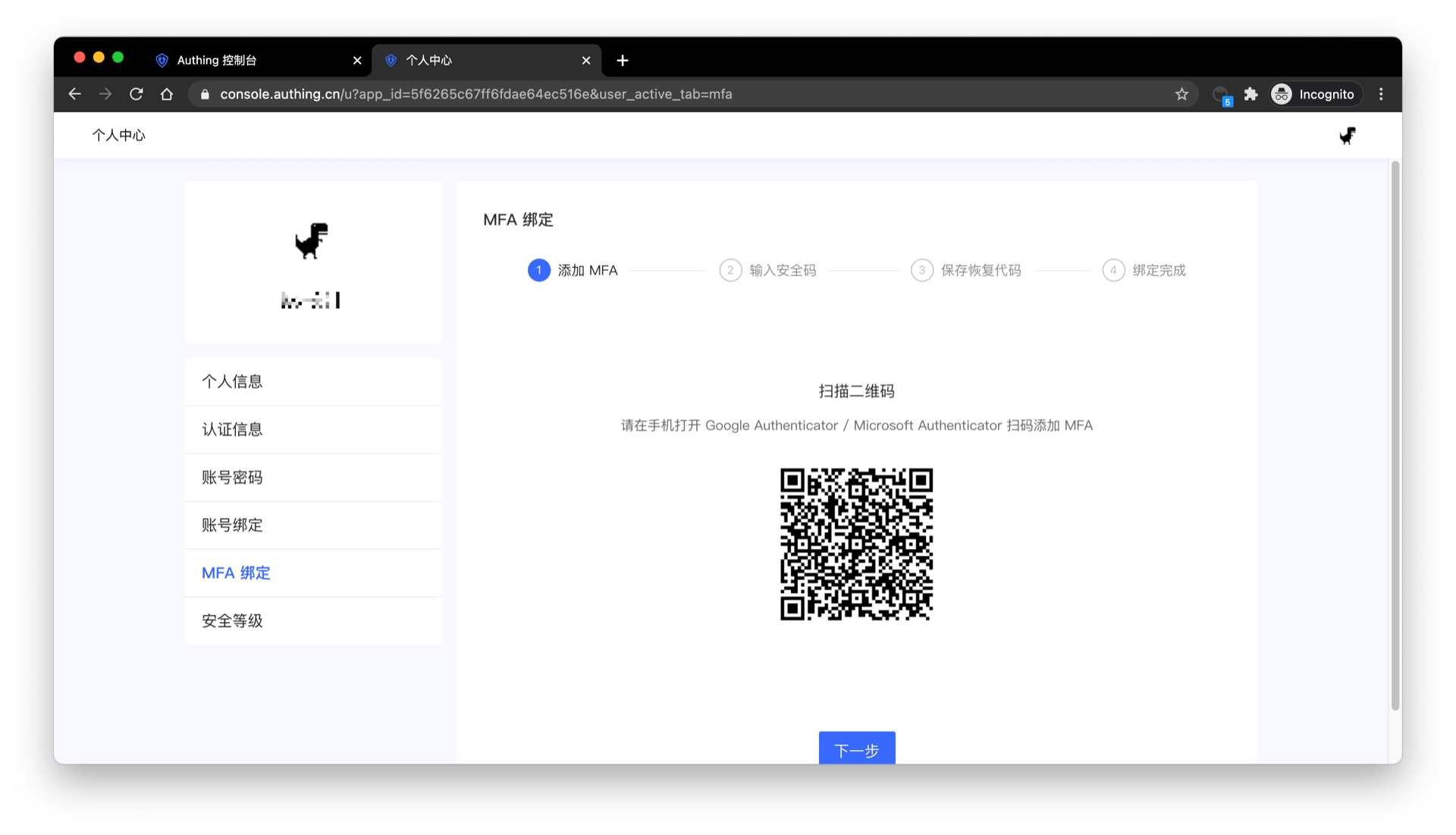Viewport: 1456px width, 835px height.
Task: Click the browser back arrow
Action: pyautogui.click(x=74, y=94)
